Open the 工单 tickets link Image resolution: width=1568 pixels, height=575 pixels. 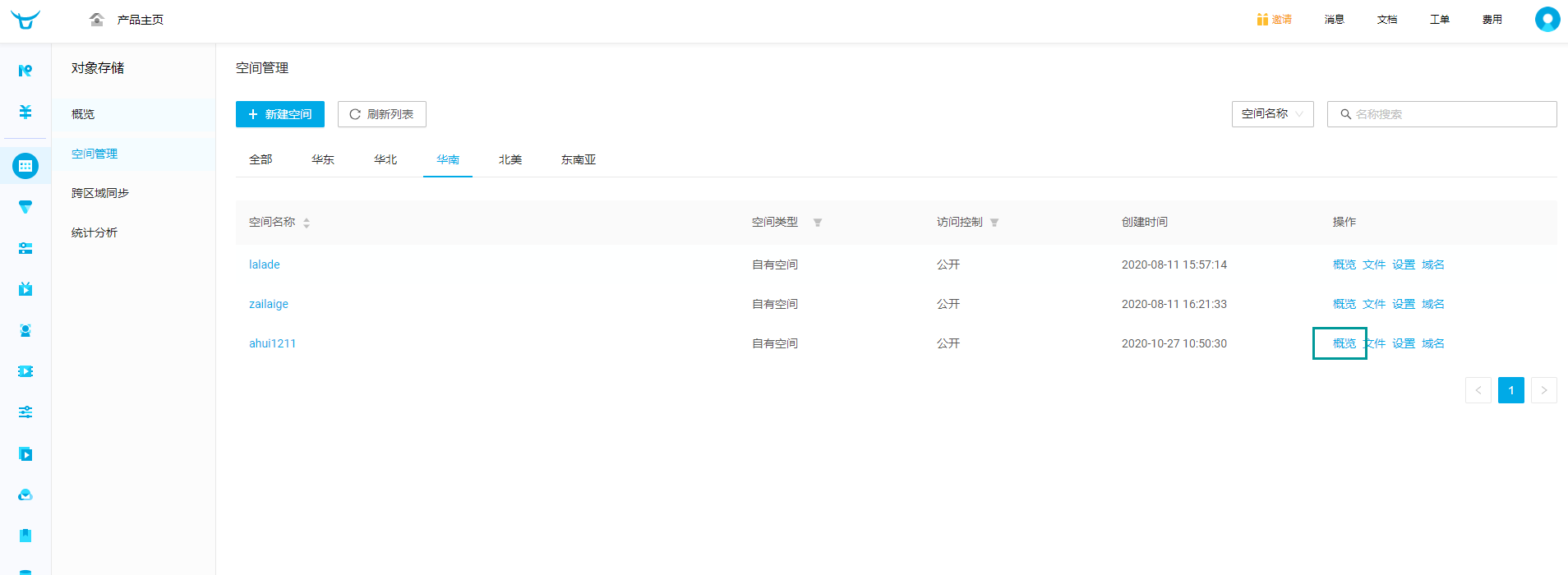click(1440, 20)
